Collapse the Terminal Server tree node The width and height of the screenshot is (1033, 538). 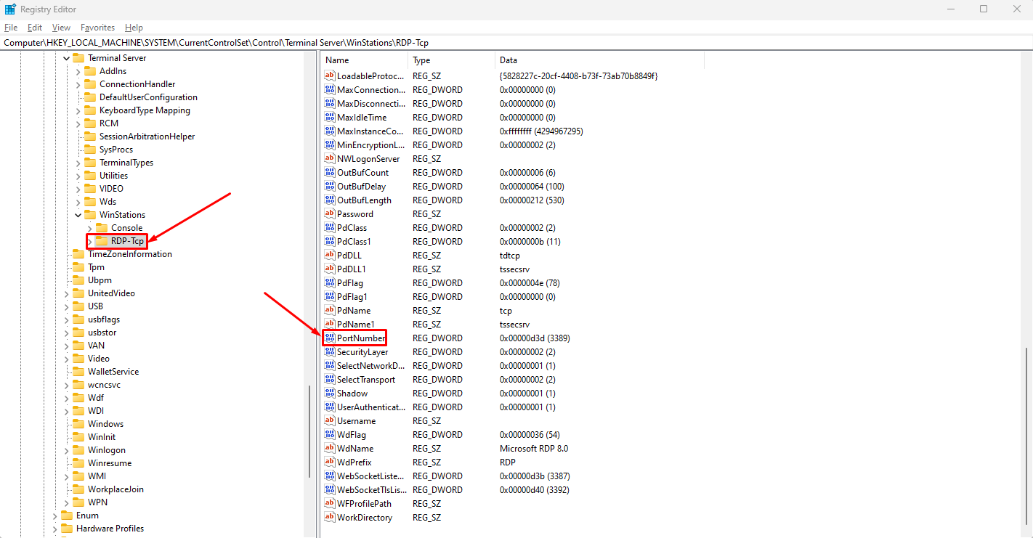(x=66, y=58)
